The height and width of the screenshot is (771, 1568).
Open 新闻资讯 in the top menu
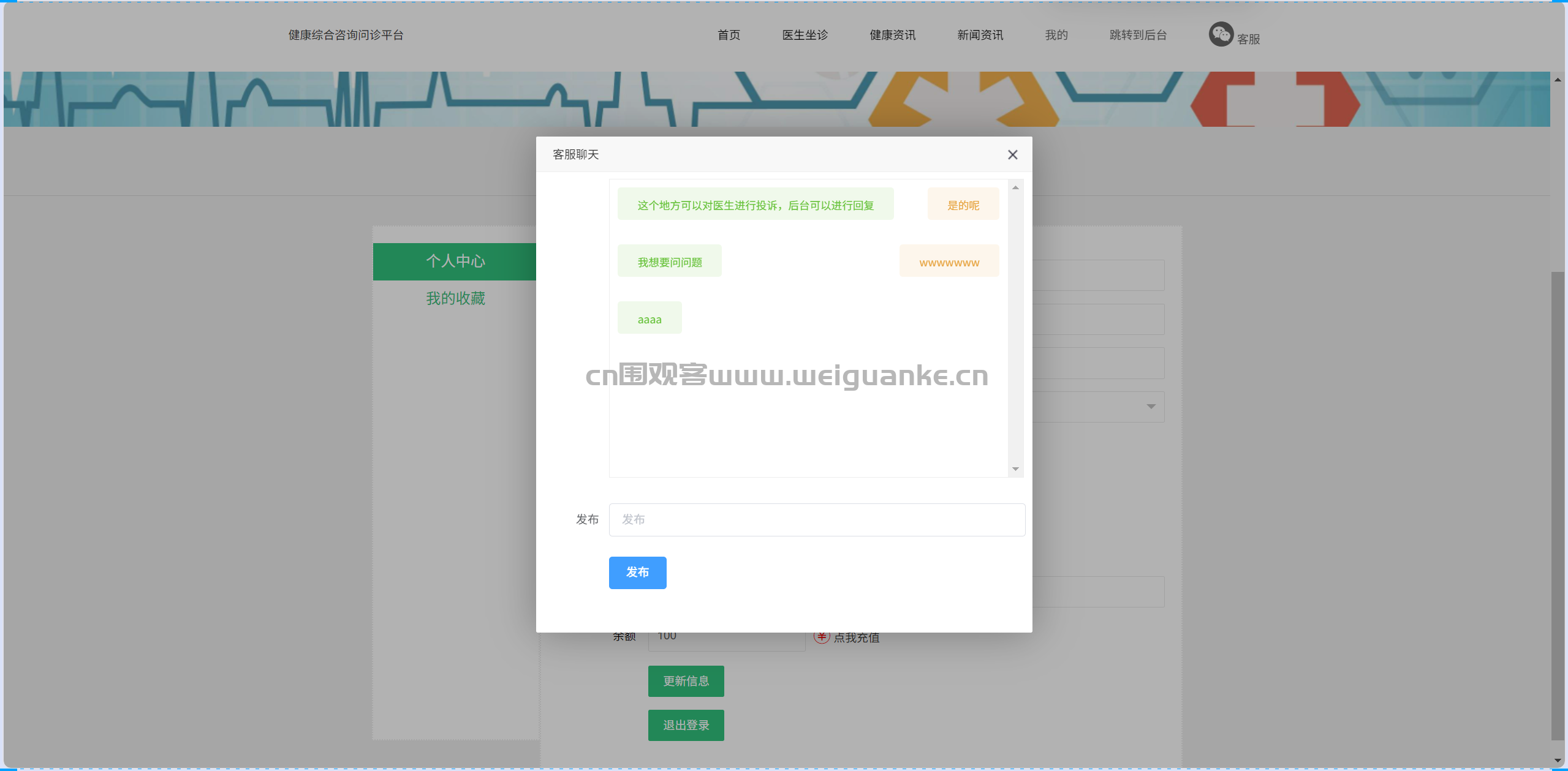980,35
